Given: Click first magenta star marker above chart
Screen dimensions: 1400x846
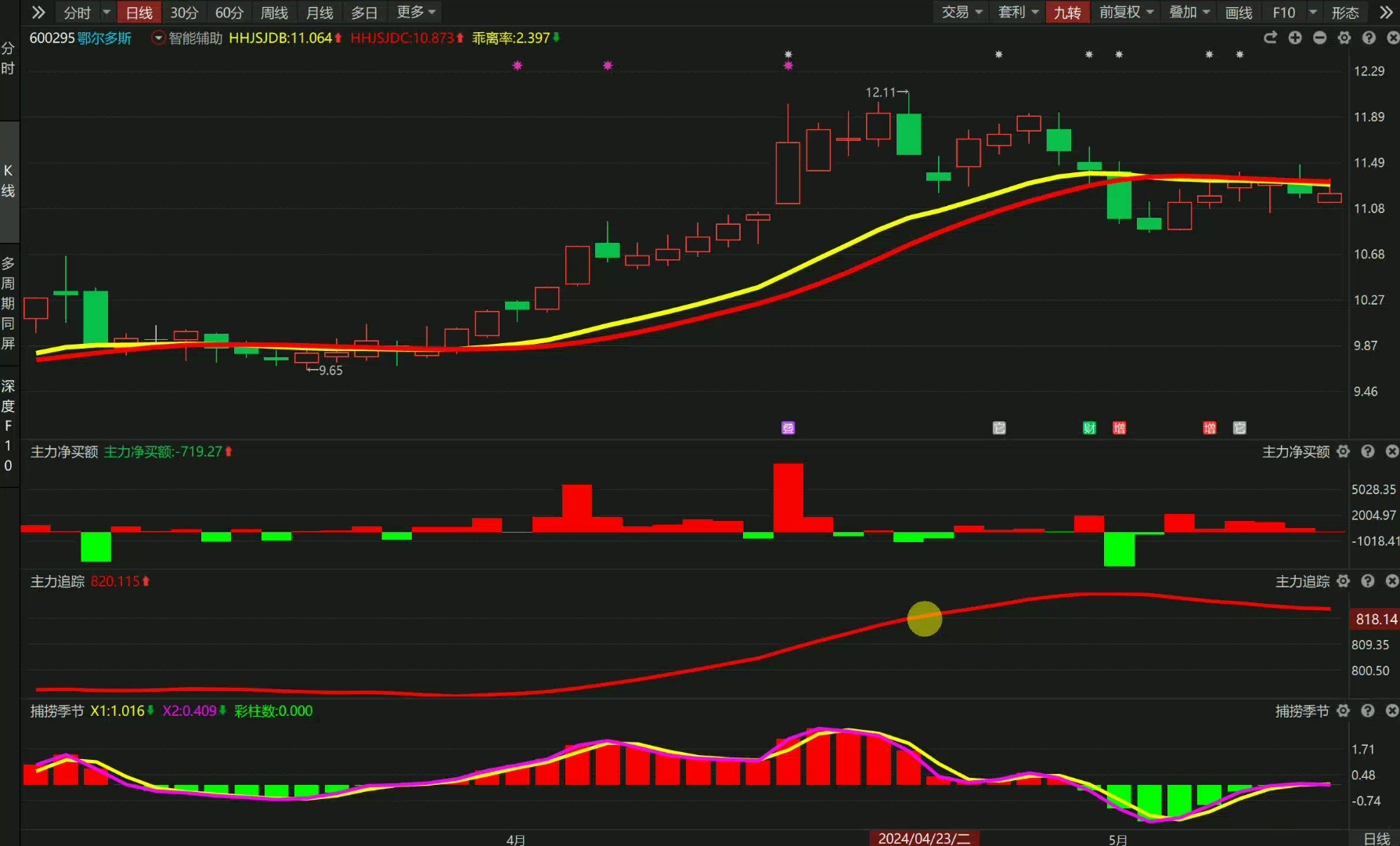Looking at the screenshot, I should 518,66.
